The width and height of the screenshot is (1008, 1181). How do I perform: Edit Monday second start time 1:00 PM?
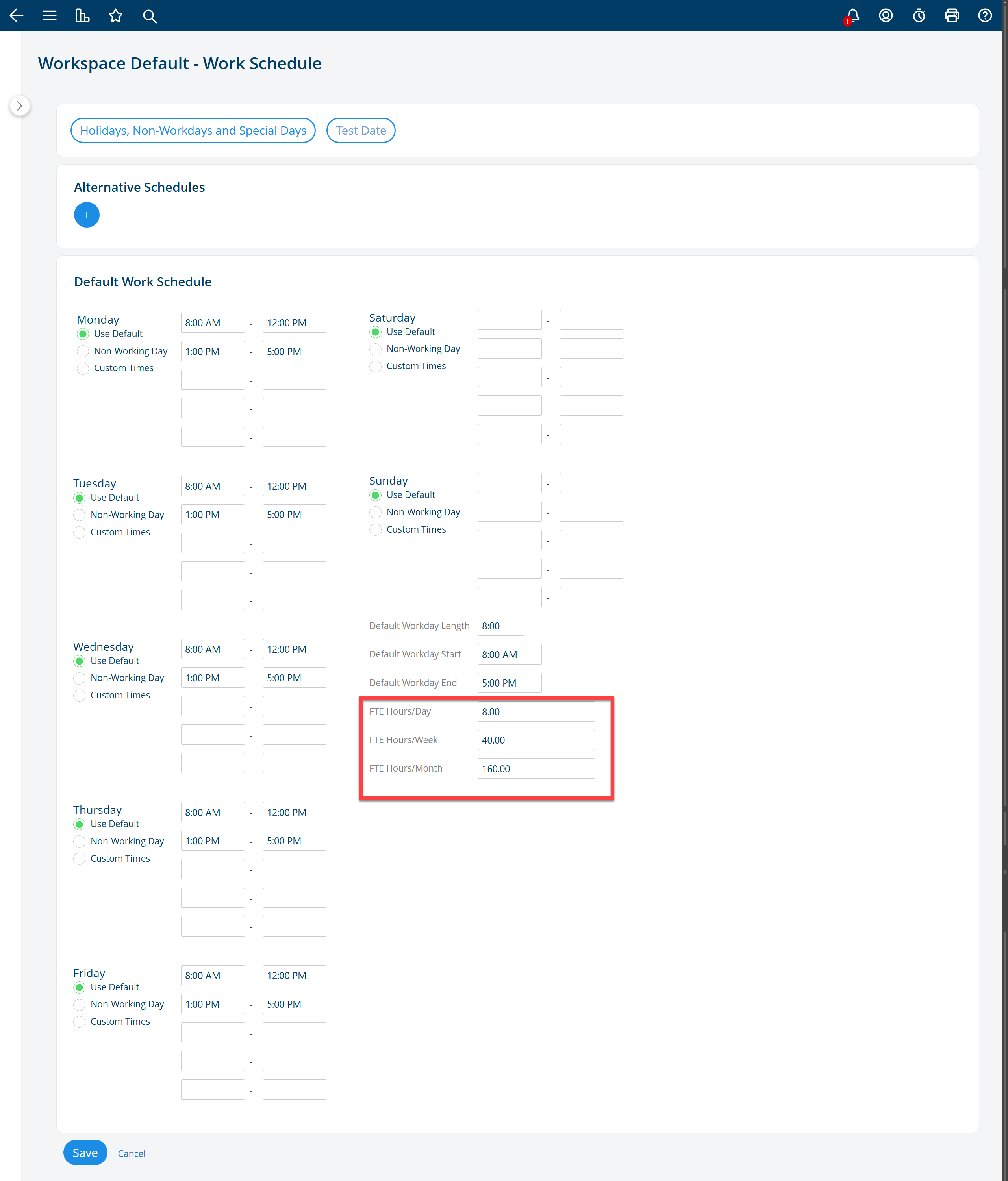tap(213, 351)
